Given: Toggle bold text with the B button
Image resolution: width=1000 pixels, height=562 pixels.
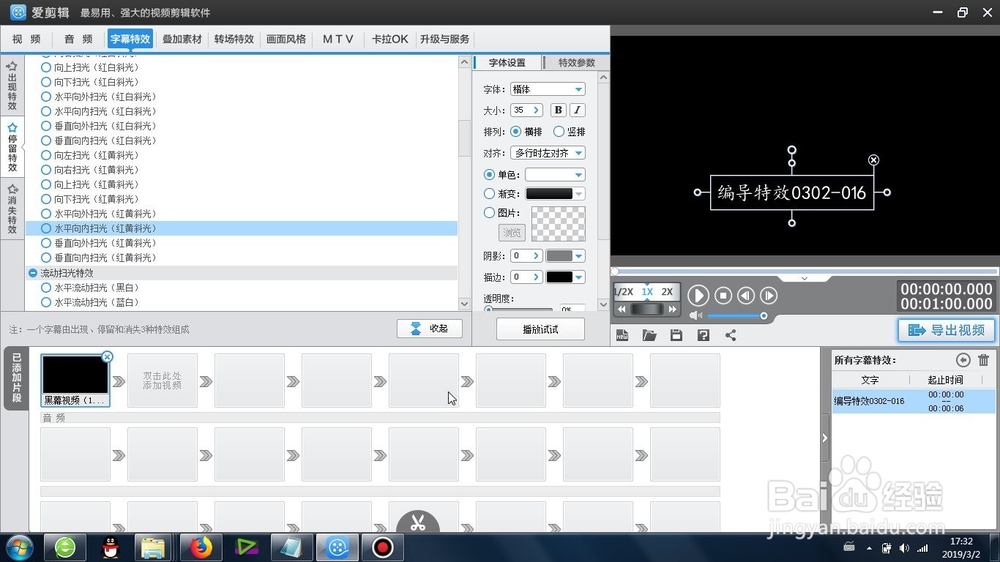Looking at the screenshot, I should tap(558, 110).
